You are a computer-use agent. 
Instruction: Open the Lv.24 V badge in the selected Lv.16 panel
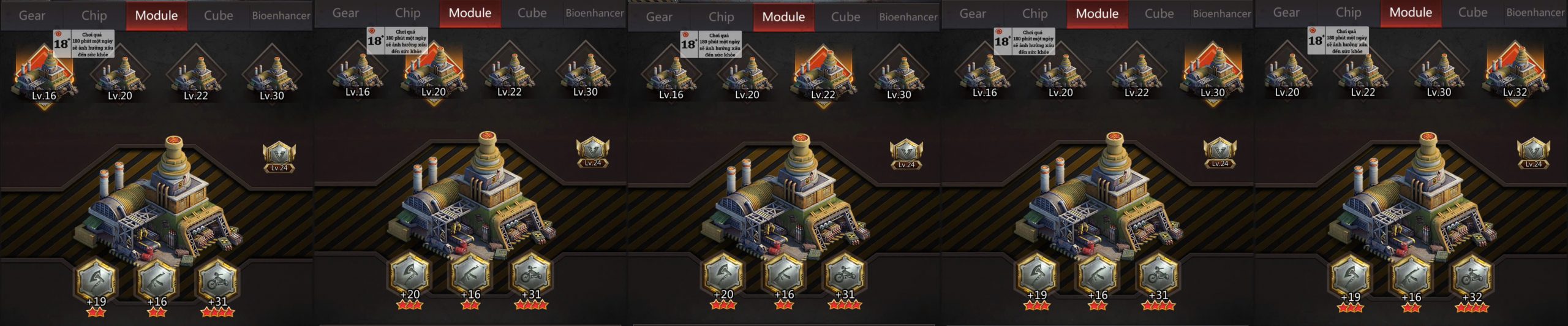279,157
